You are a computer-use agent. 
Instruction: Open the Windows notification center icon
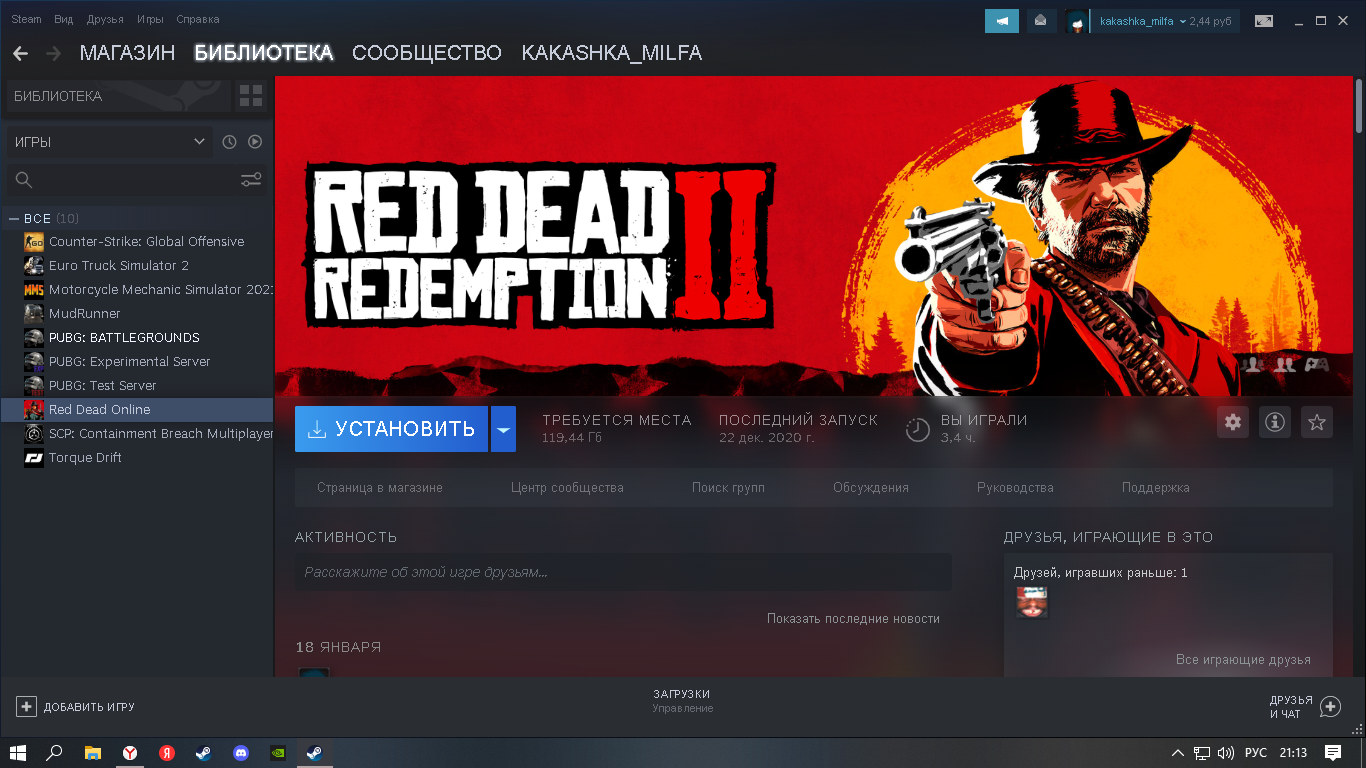1333,752
